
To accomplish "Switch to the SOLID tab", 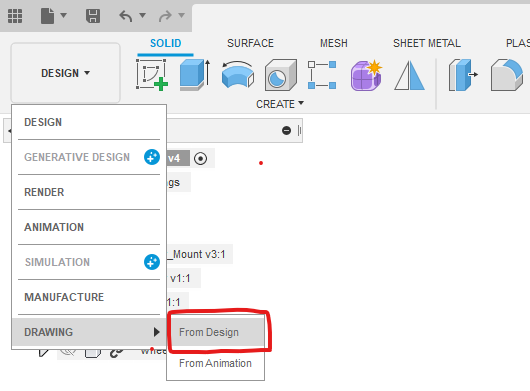I will coord(166,43).
